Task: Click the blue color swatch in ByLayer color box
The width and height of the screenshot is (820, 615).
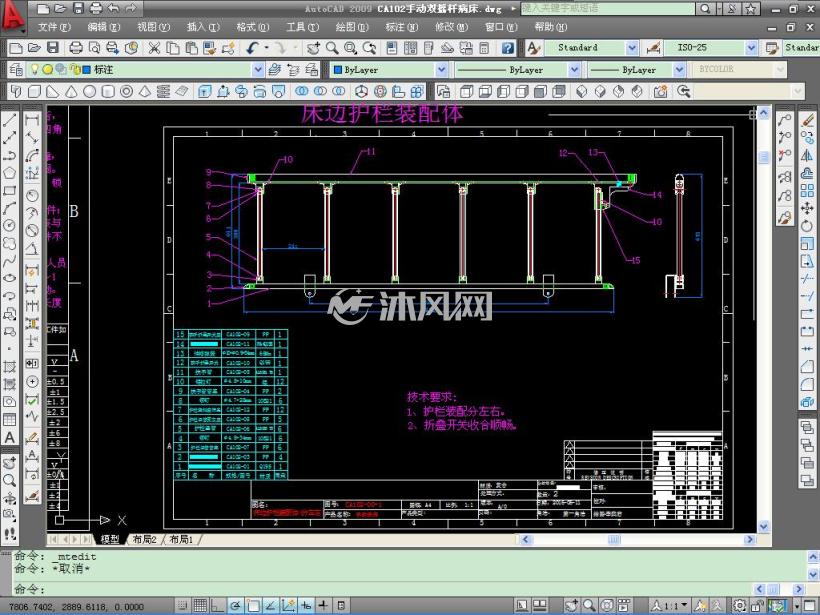Action: point(337,70)
